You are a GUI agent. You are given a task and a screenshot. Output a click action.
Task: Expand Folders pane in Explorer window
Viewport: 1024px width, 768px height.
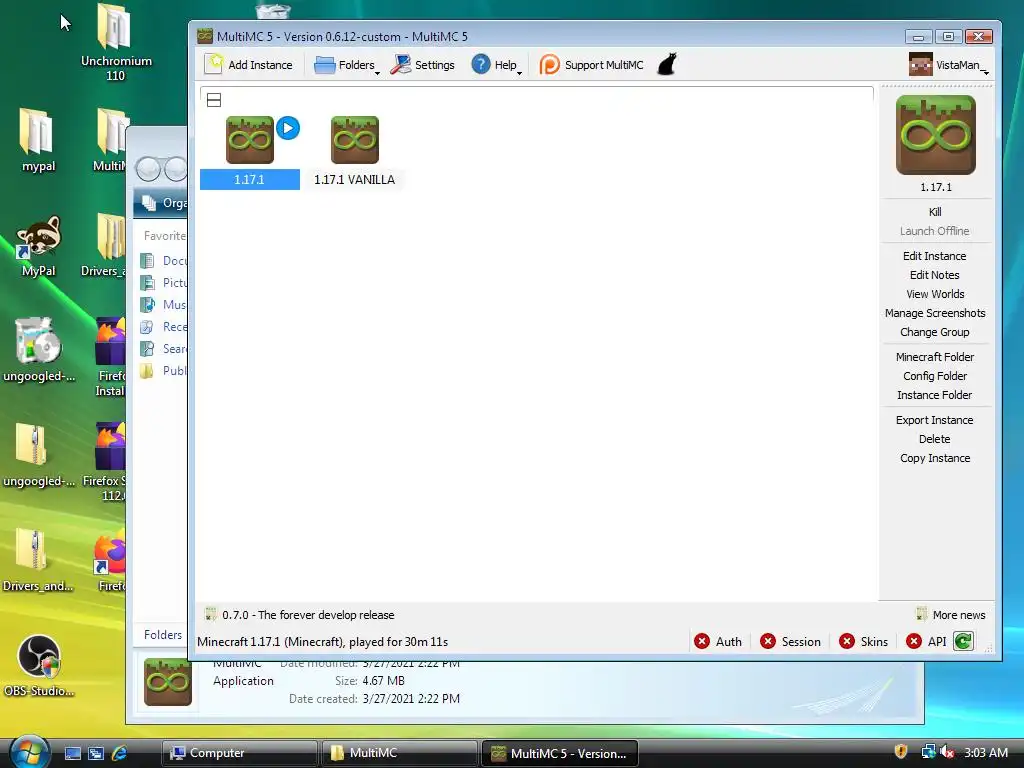tap(162, 635)
